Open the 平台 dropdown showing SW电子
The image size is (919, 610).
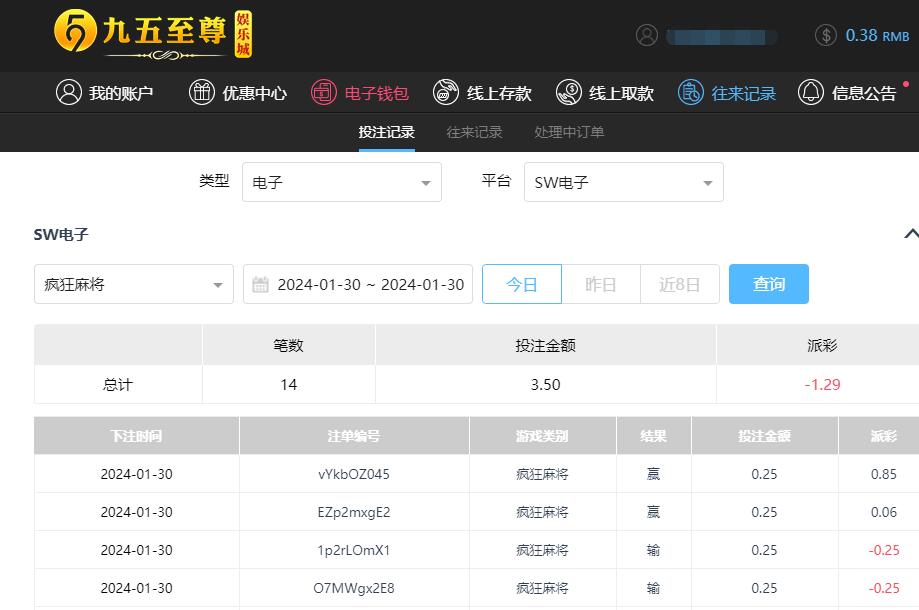pyautogui.click(x=624, y=182)
